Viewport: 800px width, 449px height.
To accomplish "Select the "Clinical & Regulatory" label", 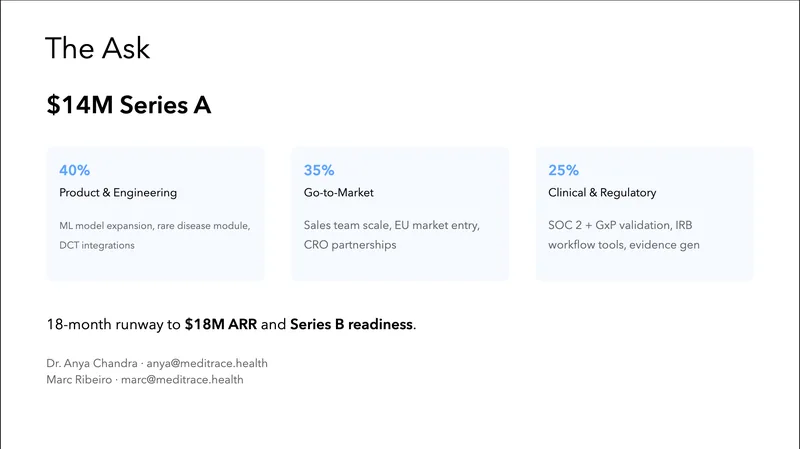I will tap(602, 193).
